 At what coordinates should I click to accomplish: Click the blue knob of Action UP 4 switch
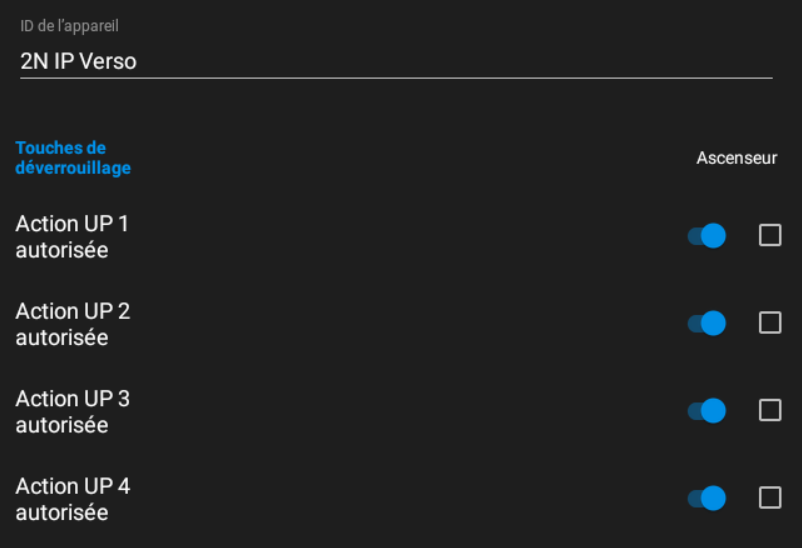pos(713,498)
